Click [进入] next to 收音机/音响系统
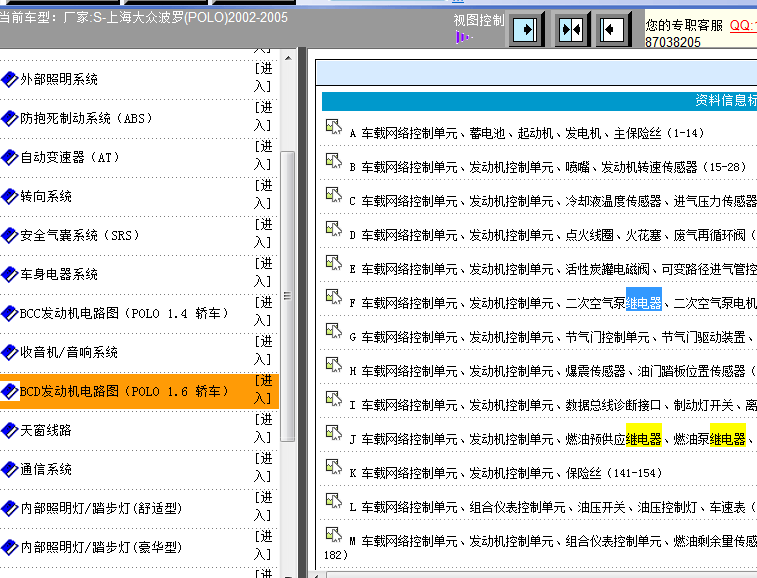757x578 pixels. pyautogui.click(x=262, y=352)
